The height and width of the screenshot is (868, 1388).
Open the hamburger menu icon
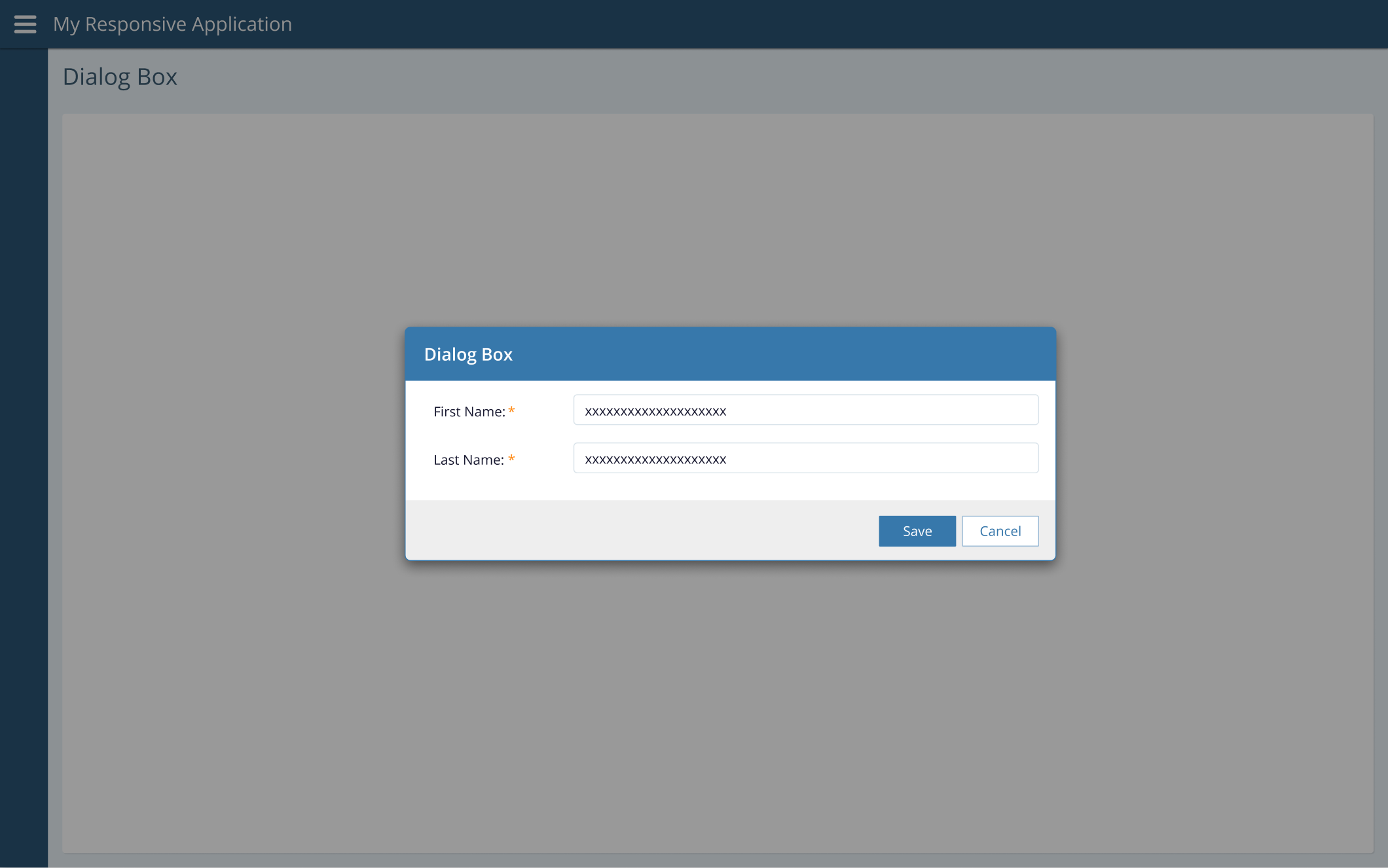pyautogui.click(x=25, y=24)
